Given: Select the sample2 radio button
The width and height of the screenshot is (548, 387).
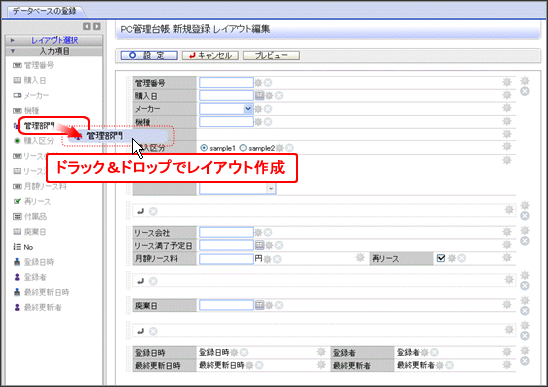Looking at the screenshot, I should coord(243,148).
